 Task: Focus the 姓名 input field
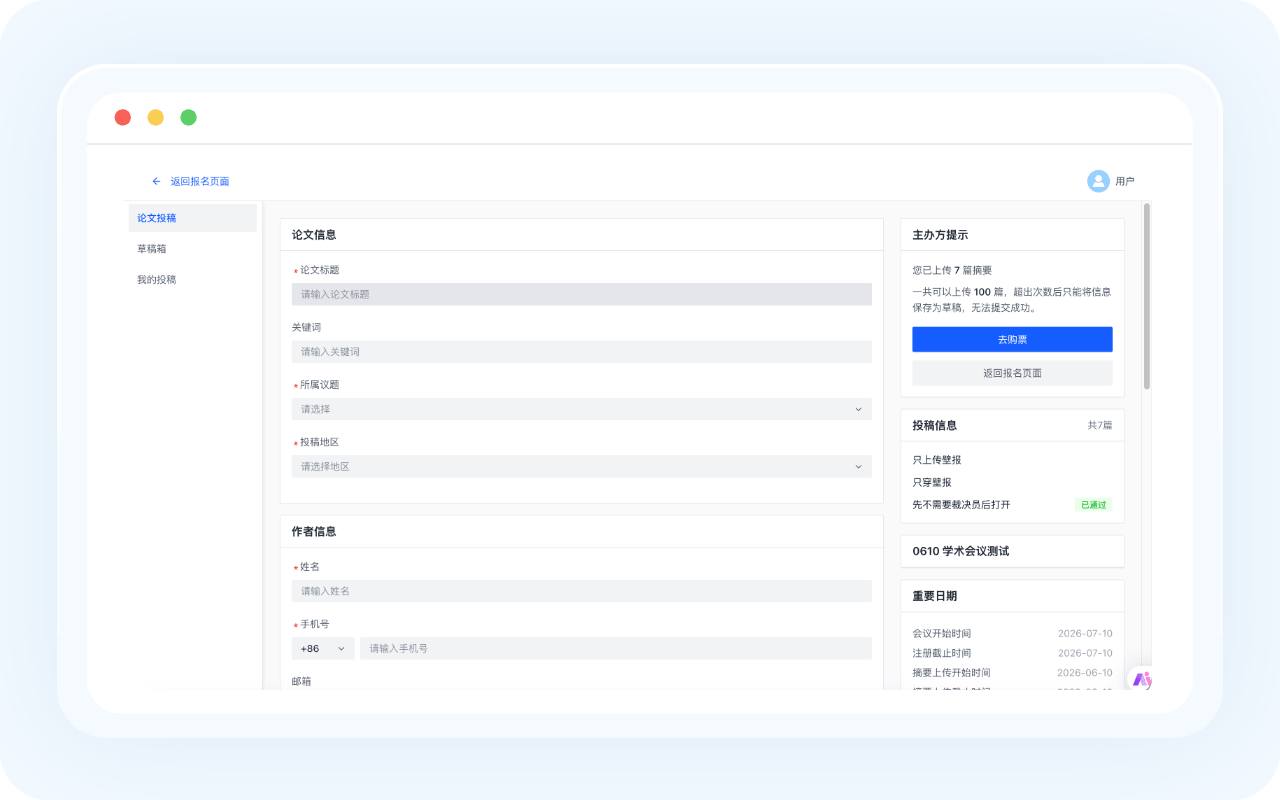581,591
